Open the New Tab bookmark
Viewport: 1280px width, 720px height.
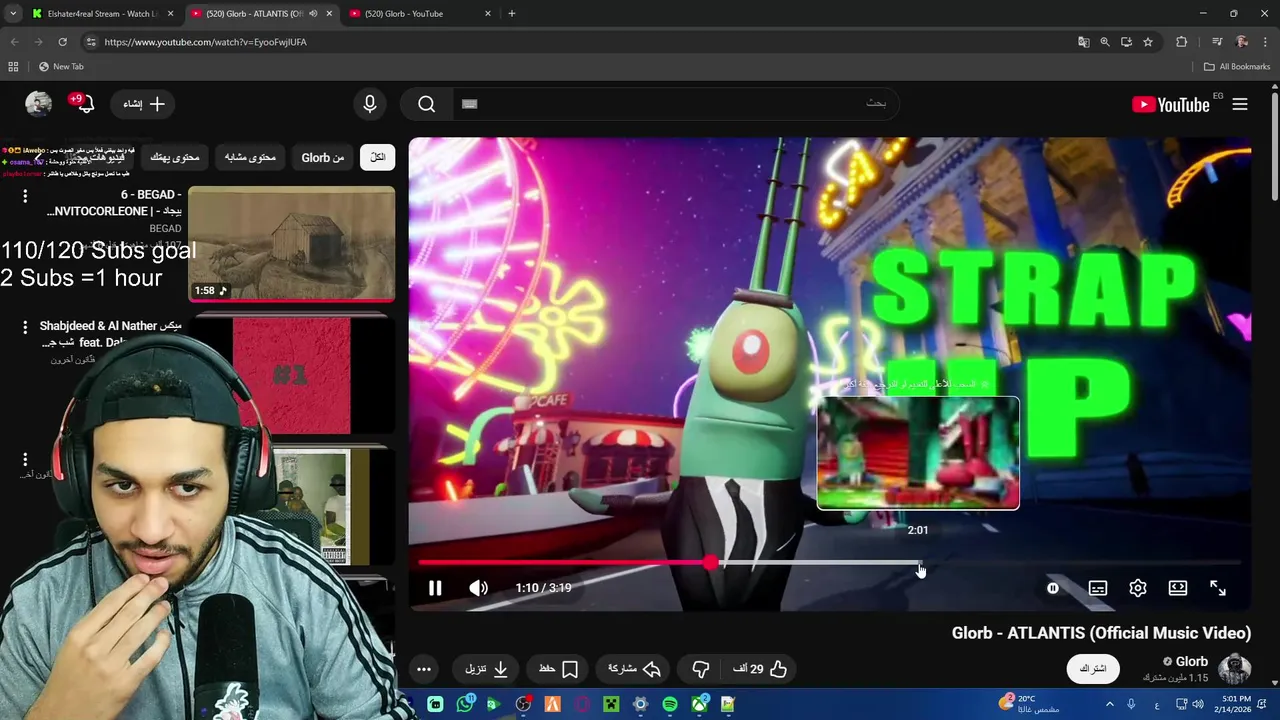coord(61,67)
